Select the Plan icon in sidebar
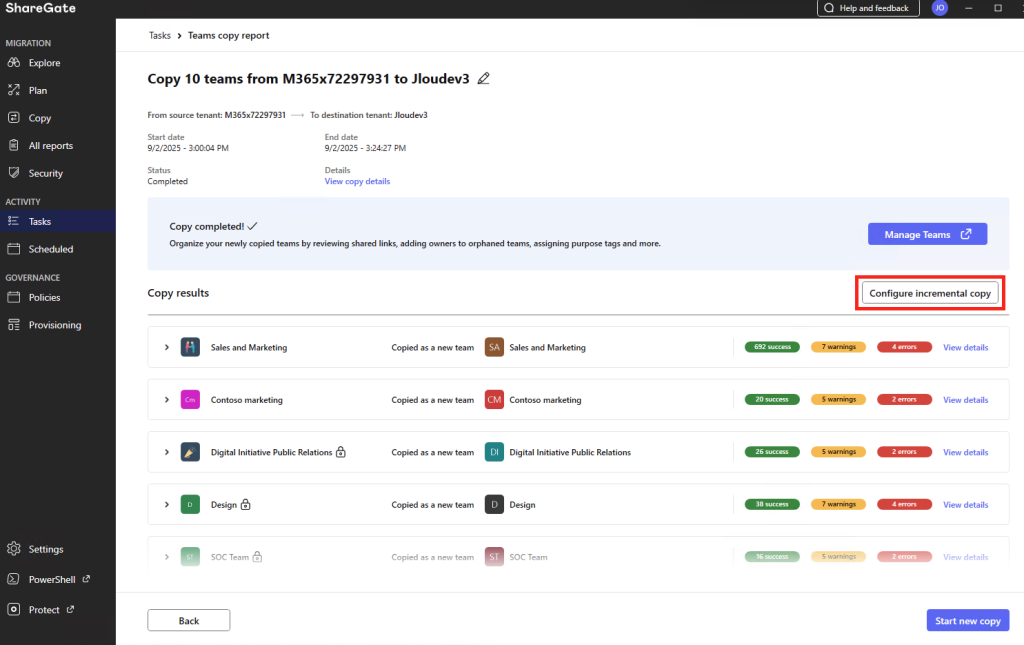This screenshot has width=1024, height=645. click(x=14, y=90)
